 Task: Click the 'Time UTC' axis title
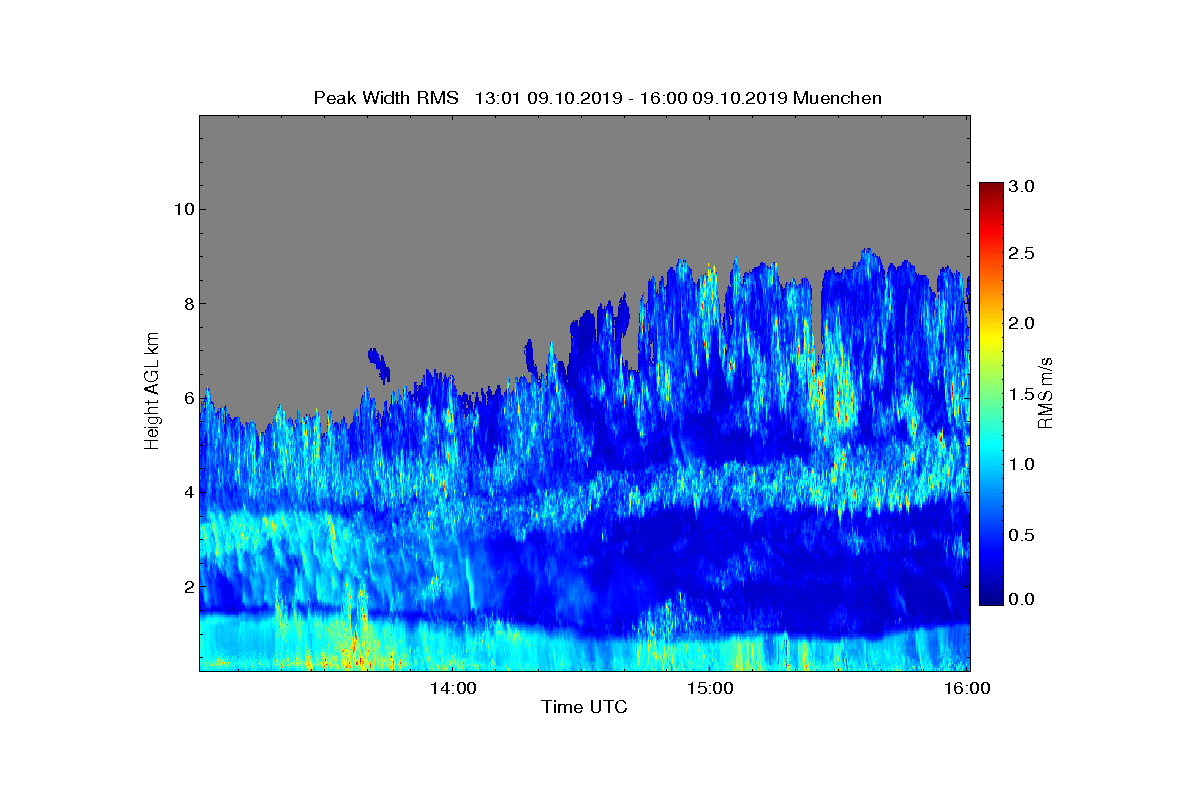click(585, 708)
